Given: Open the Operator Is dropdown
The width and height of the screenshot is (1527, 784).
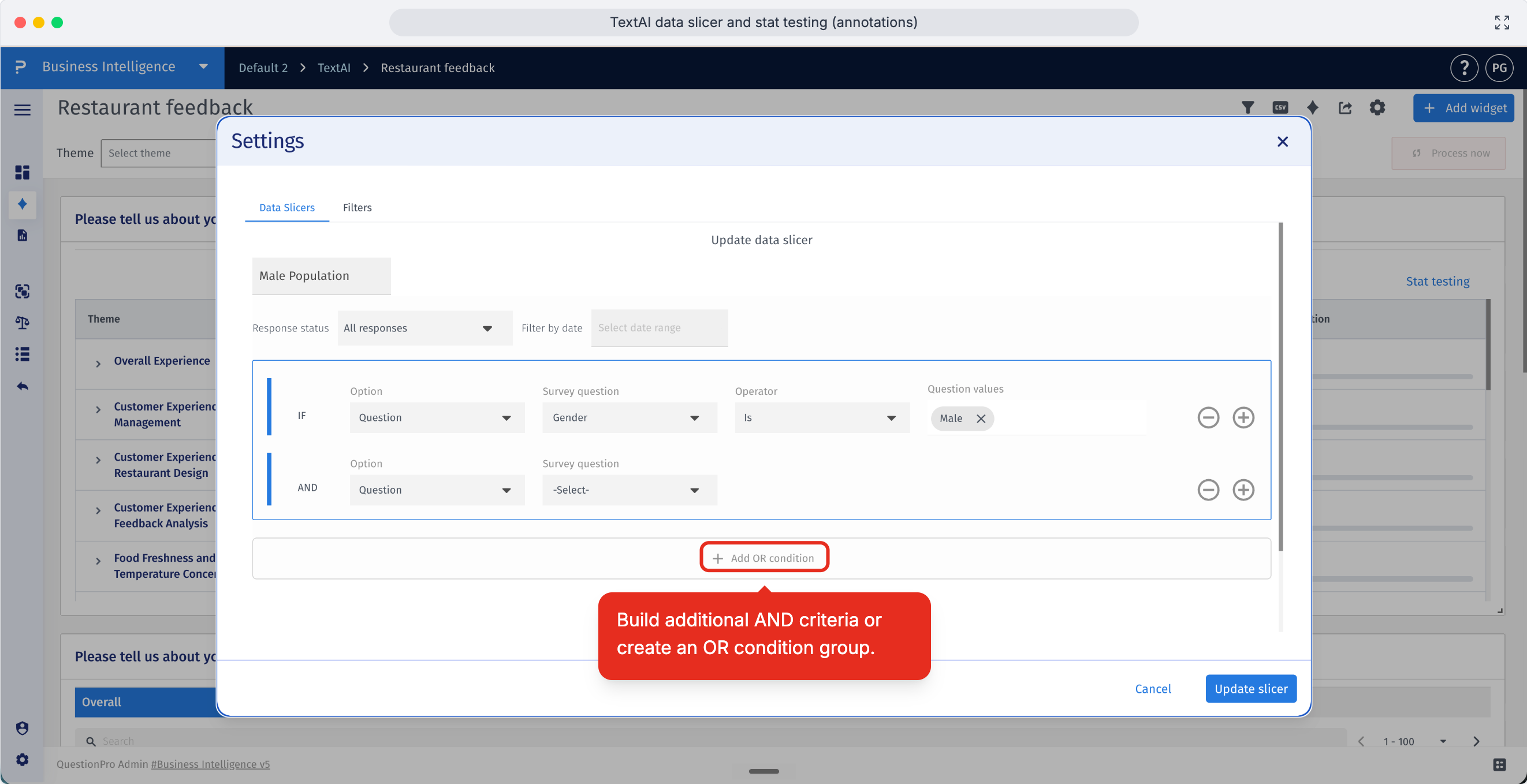Looking at the screenshot, I should point(822,418).
